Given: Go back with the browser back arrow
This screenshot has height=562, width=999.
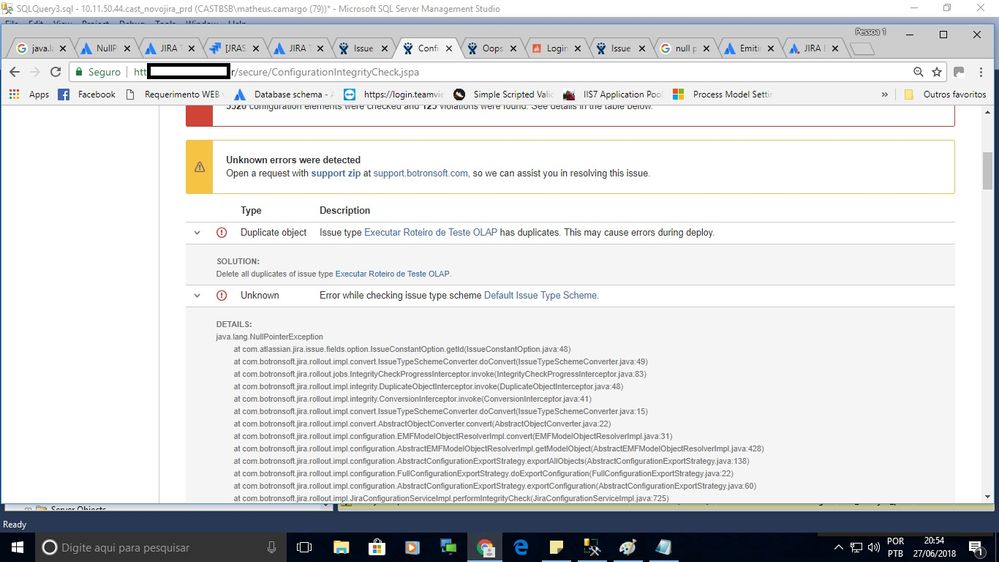Looking at the screenshot, I should [15, 72].
